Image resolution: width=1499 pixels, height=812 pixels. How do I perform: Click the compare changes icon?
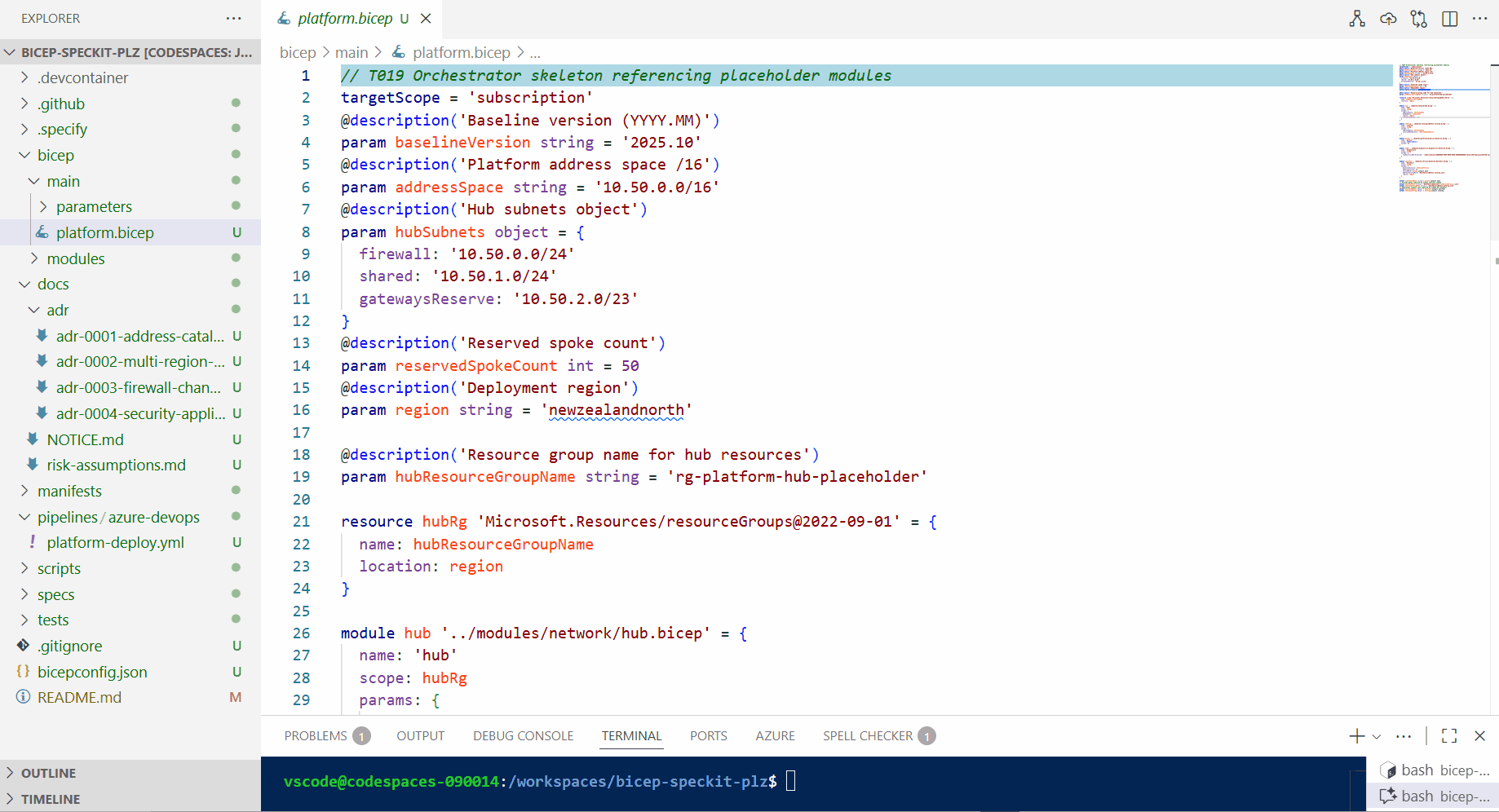[1419, 19]
